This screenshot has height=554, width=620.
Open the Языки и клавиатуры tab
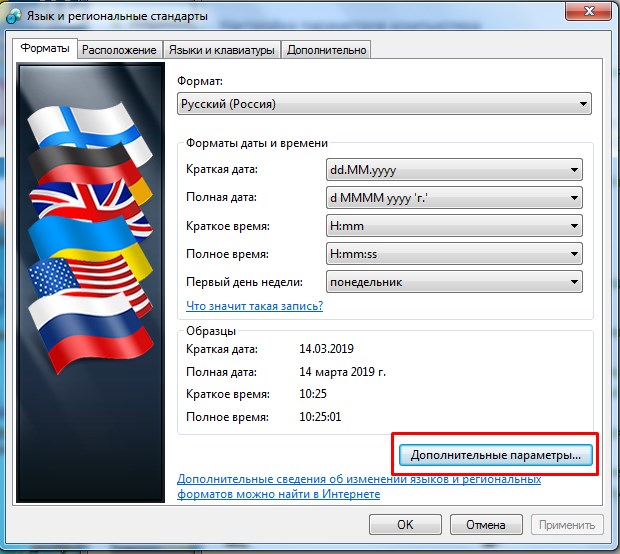222,50
